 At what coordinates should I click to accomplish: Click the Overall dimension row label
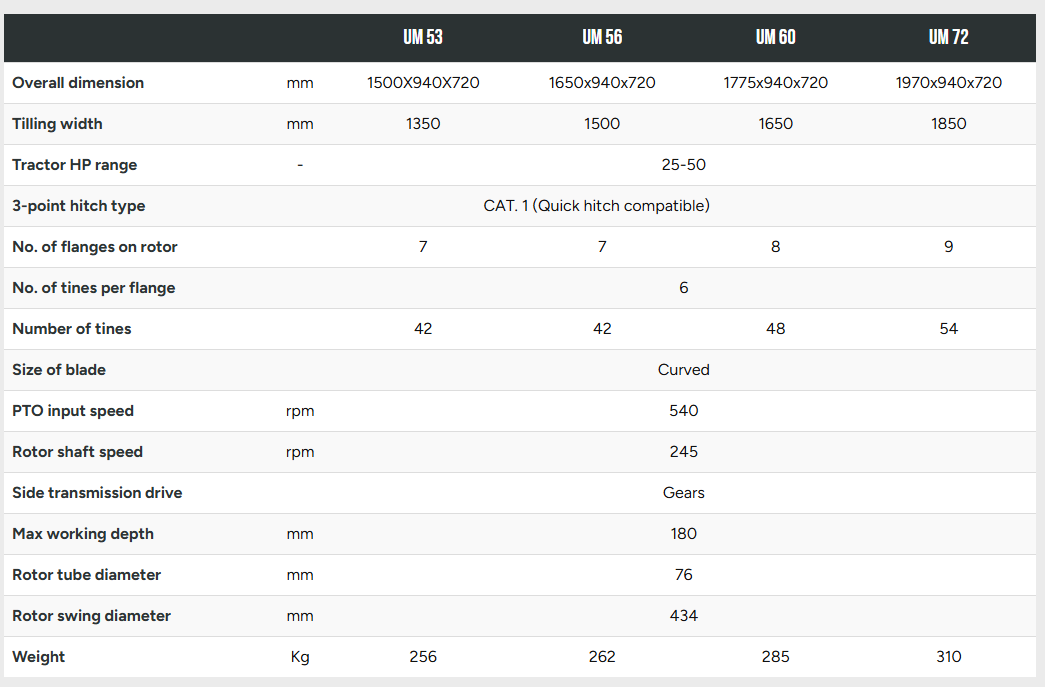tap(78, 83)
